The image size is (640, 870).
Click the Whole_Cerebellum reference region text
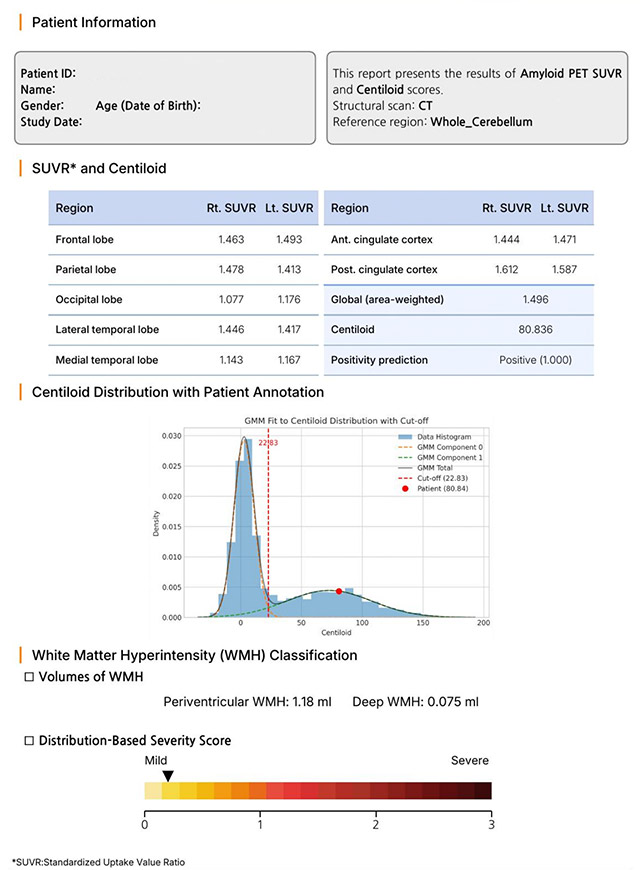pos(481,121)
